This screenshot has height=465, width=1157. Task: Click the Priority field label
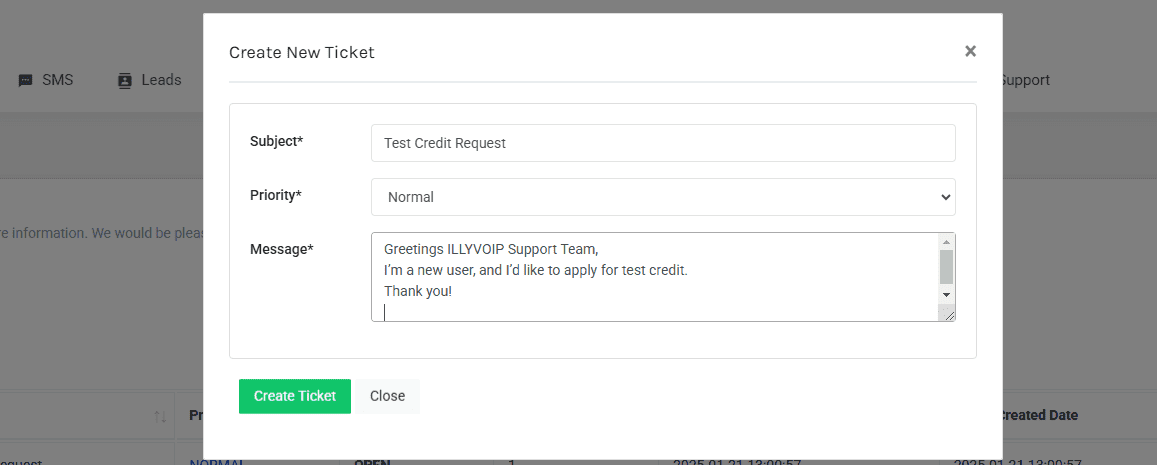click(x=275, y=195)
